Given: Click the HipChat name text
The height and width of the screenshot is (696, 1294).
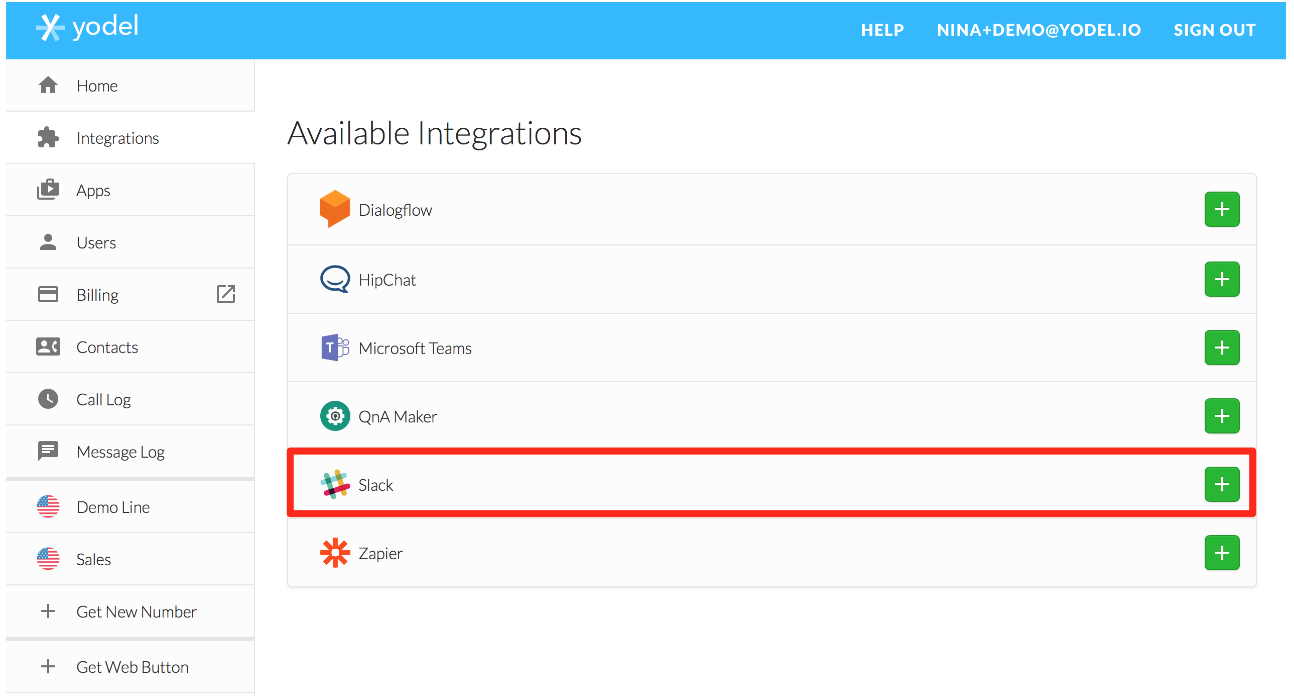Looking at the screenshot, I should pos(387,280).
